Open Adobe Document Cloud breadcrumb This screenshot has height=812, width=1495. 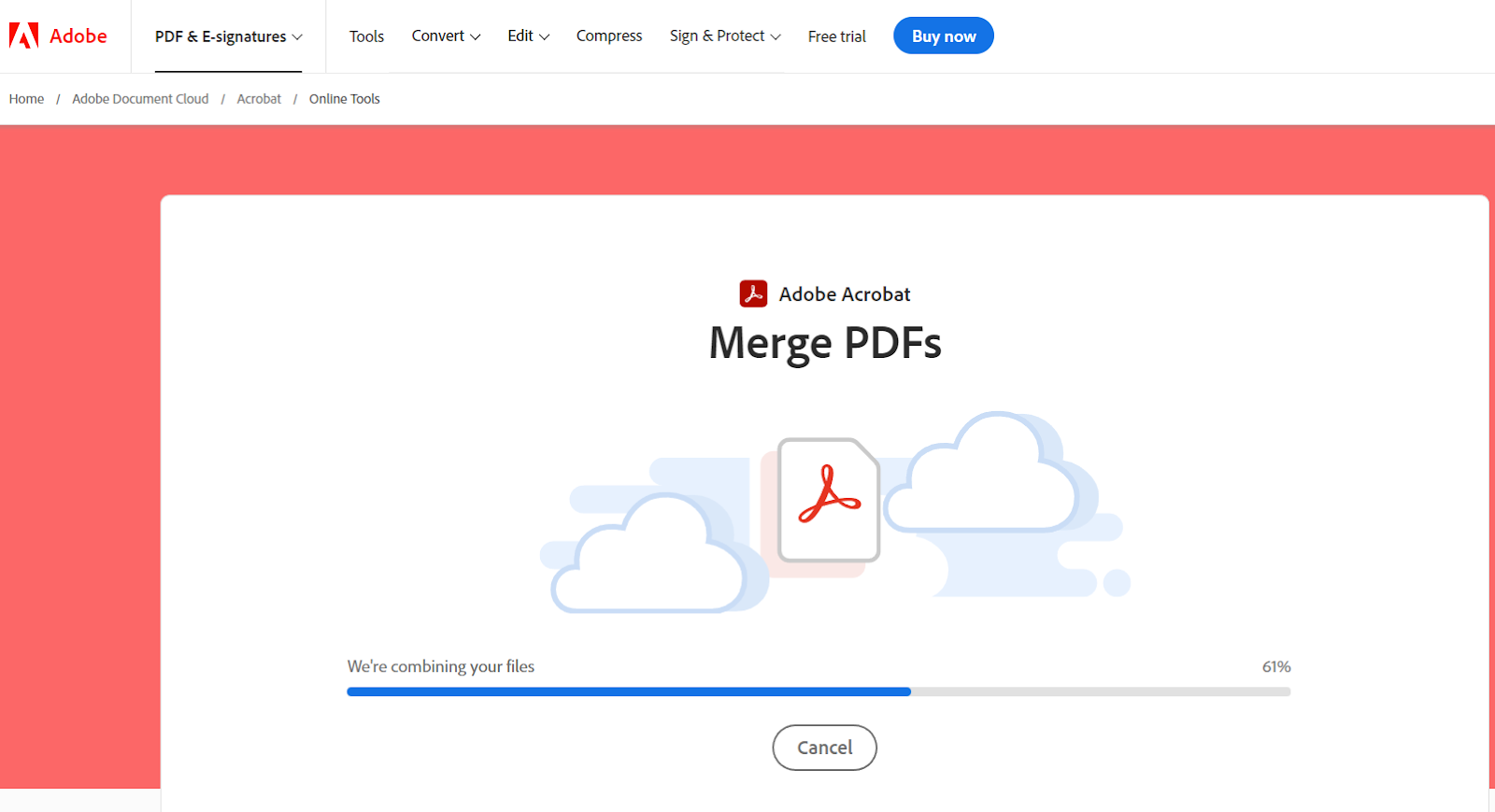tap(140, 99)
